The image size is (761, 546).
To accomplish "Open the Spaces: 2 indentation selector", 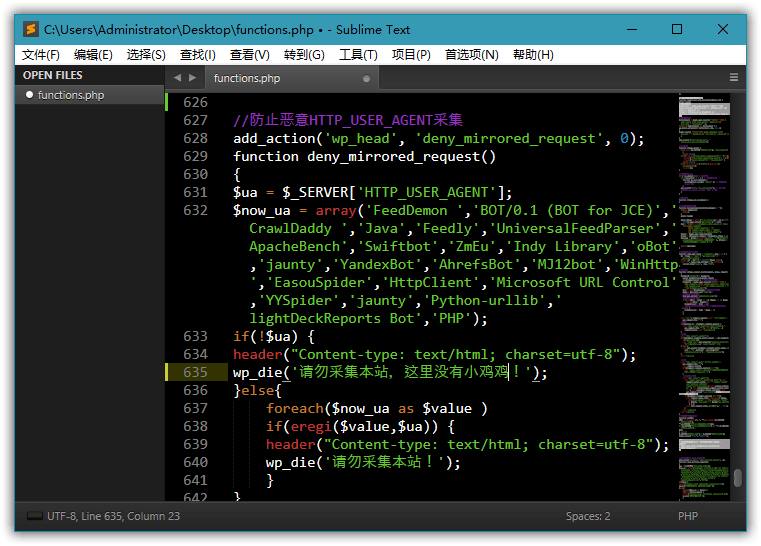I will [588, 516].
